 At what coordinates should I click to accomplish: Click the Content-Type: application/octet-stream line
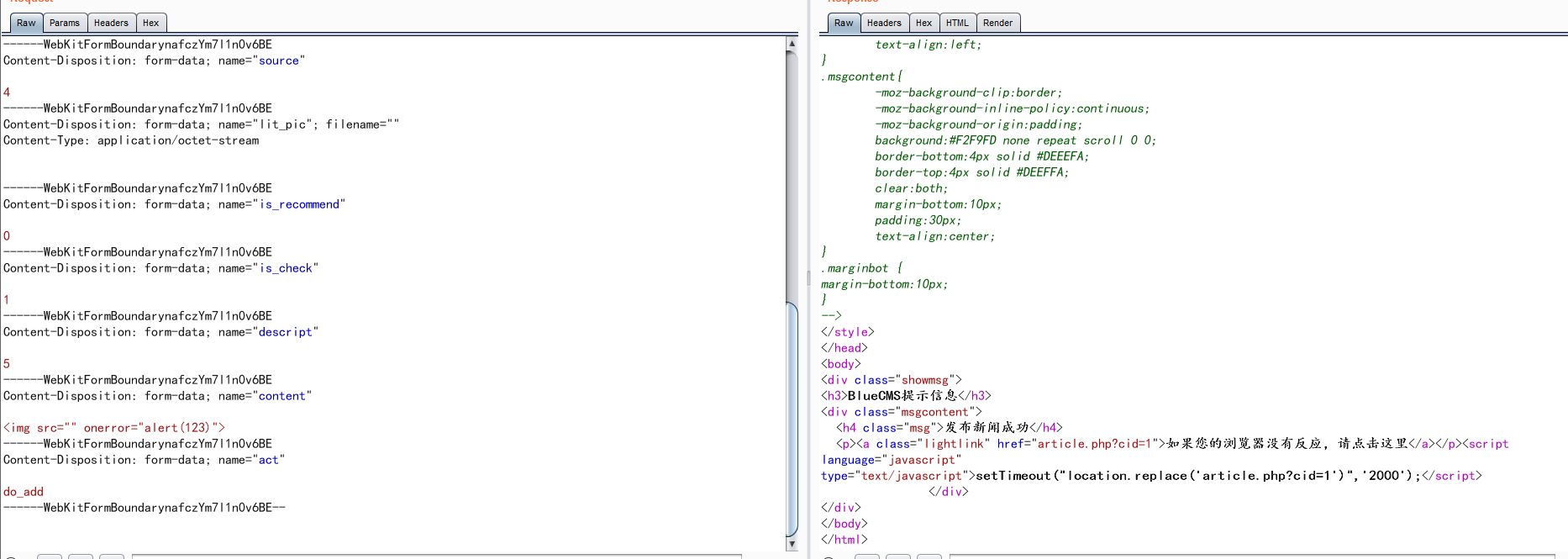coord(131,140)
